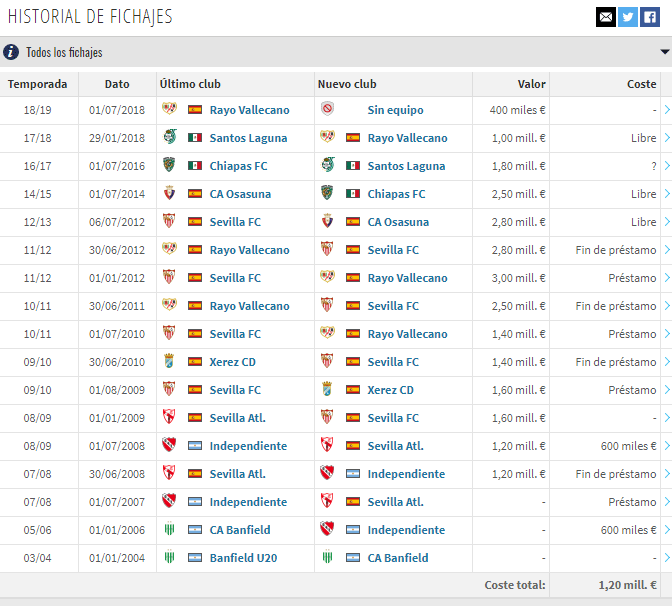The image size is (672, 606).
Task: Open transfer details arrow for the 08/09 600 miles row
Action: click(x=667, y=446)
